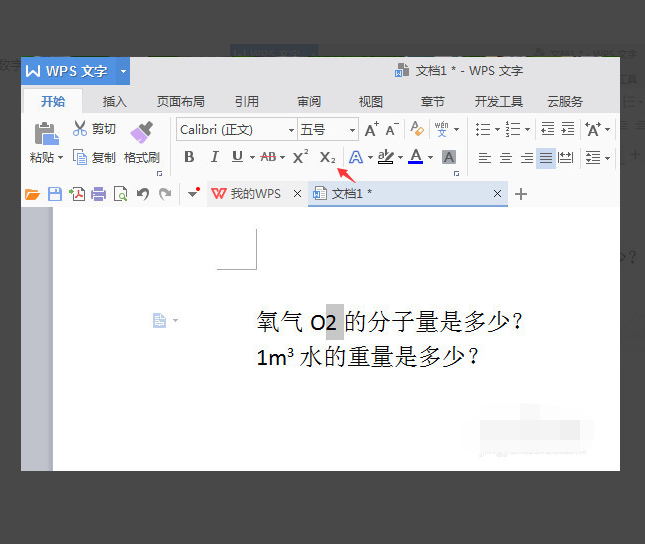
Task: Cut selection with the scissors icon
Action: (79, 128)
